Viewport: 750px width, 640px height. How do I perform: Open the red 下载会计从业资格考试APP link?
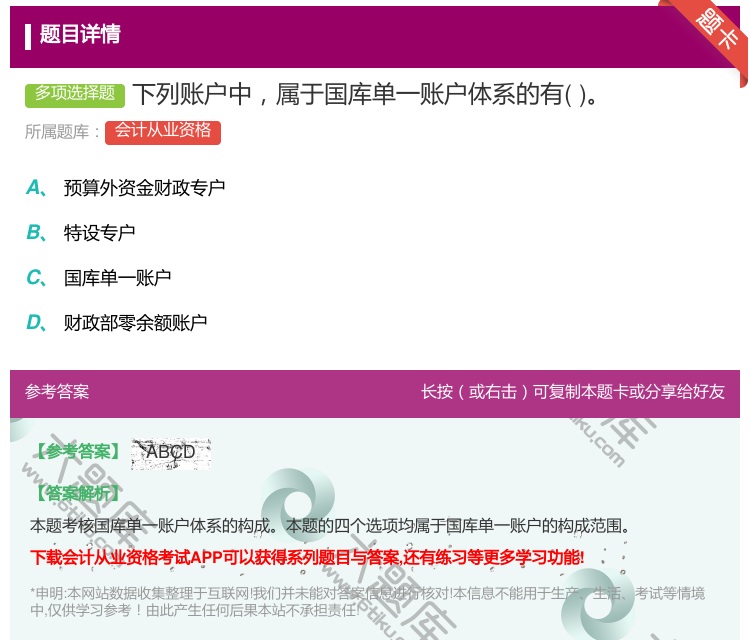pyautogui.click(x=307, y=558)
